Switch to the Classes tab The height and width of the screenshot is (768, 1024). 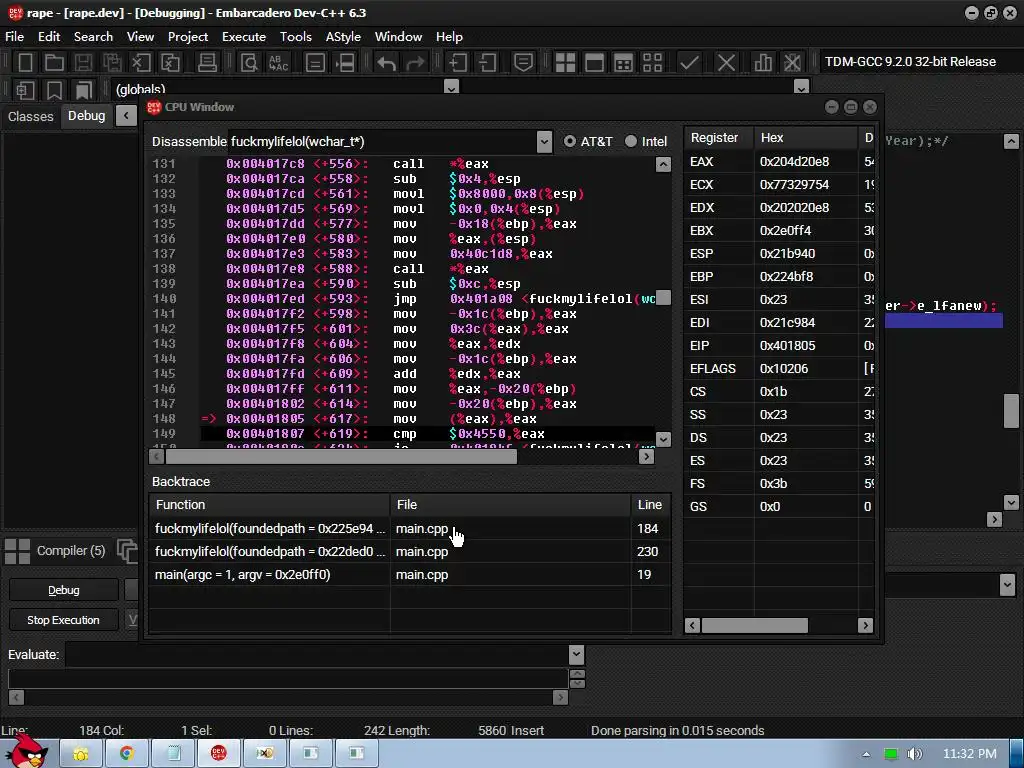(31, 116)
